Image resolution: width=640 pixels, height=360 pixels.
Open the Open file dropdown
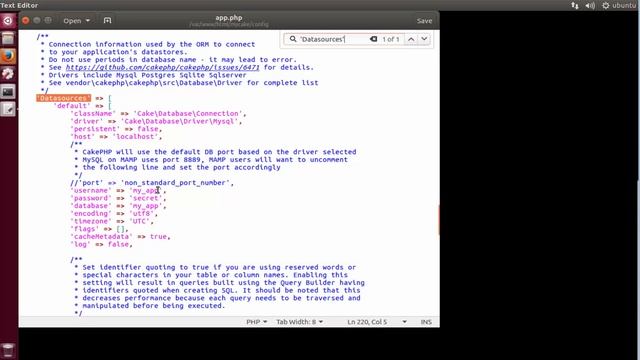coord(76,20)
